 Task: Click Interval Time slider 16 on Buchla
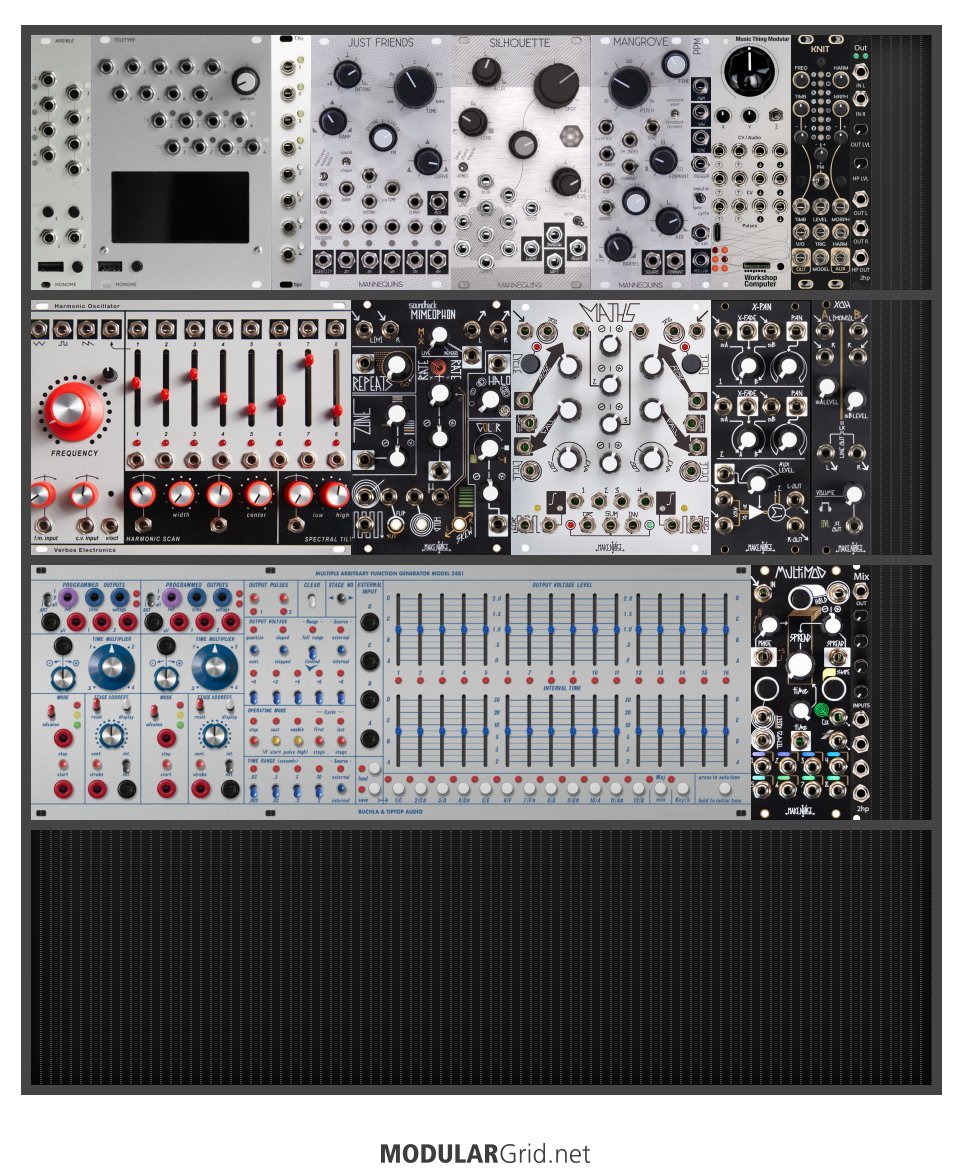(x=725, y=731)
